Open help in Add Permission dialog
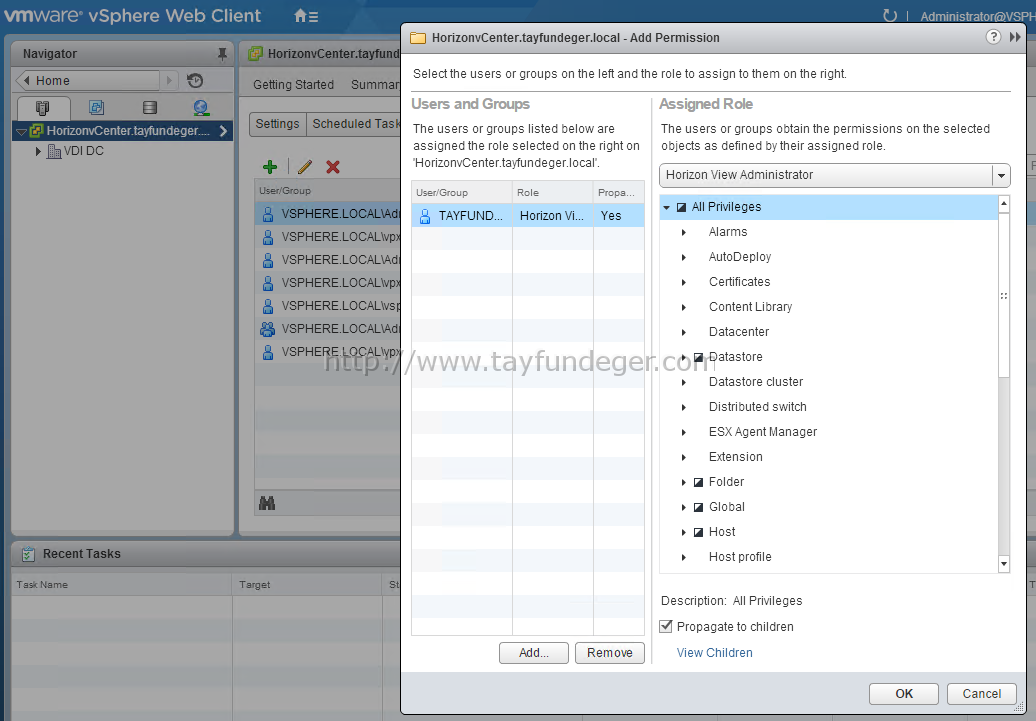Image resolution: width=1036 pixels, height=721 pixels. click(x=993, y=38)
